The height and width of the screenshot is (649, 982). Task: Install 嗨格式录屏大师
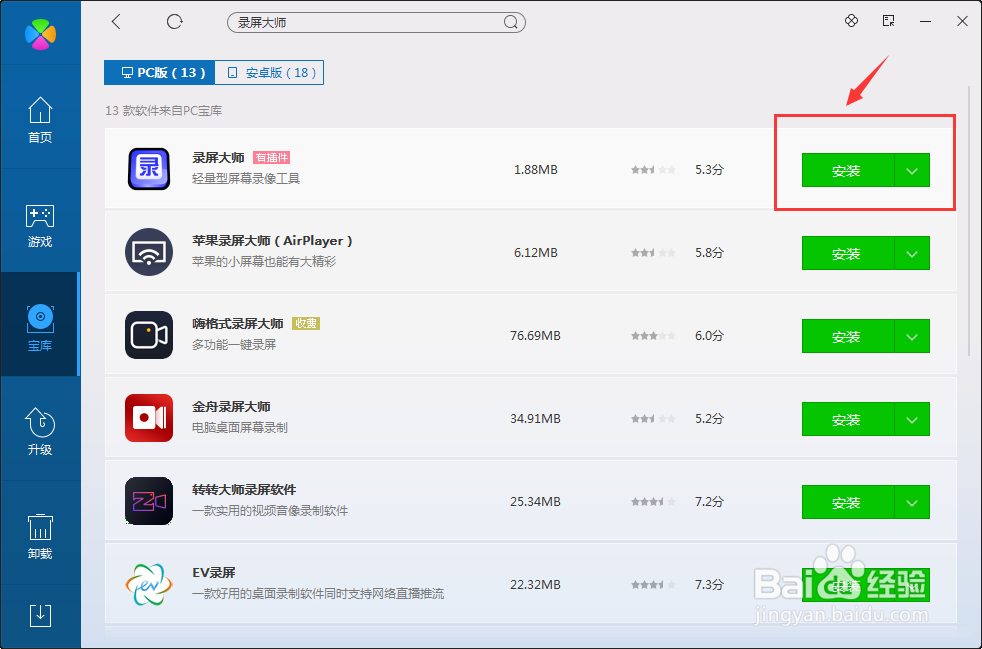pos(848,336)
